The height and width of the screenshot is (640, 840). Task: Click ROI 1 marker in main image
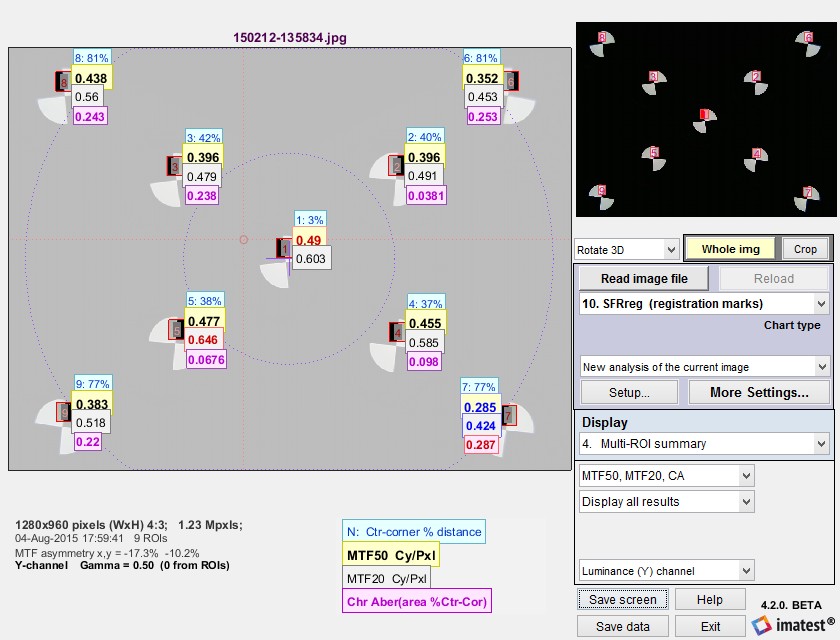pos(284,249)
